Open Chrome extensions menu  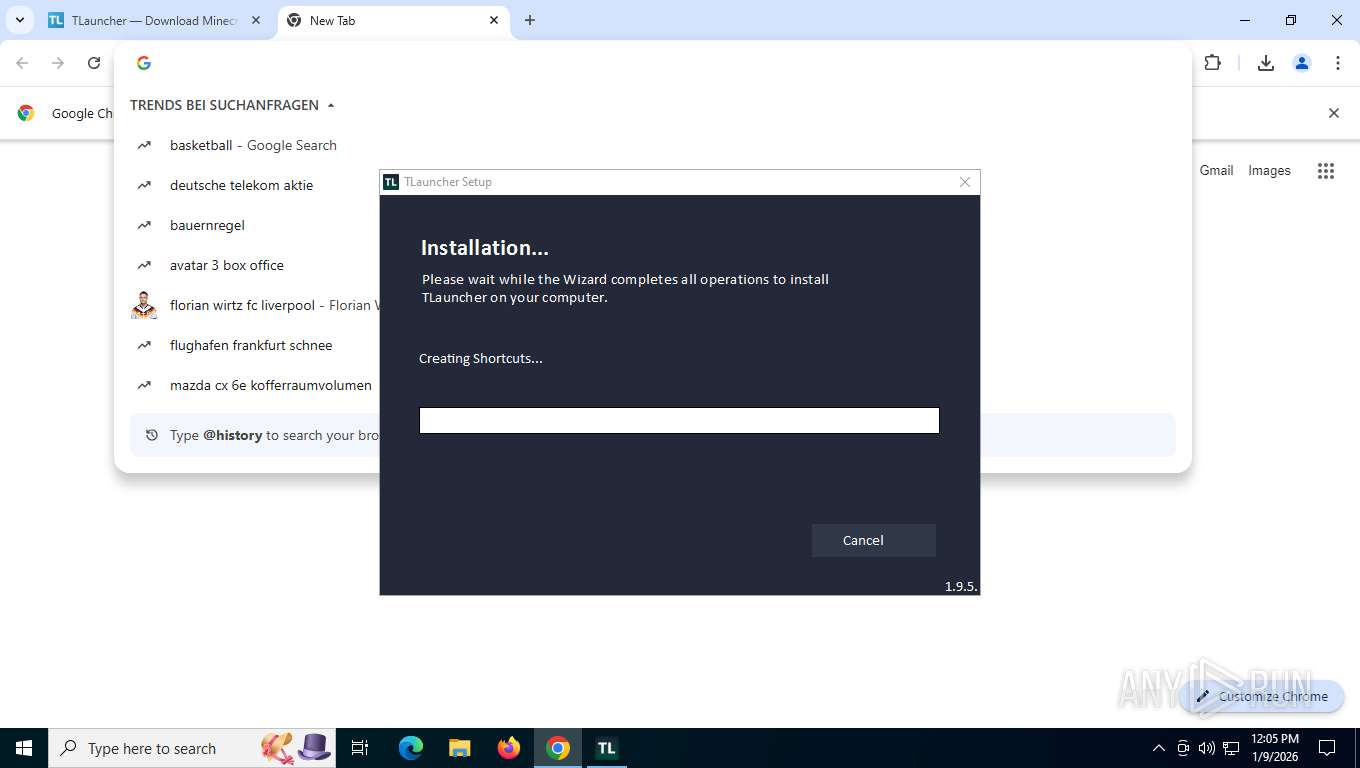(x=1213, y=63)
